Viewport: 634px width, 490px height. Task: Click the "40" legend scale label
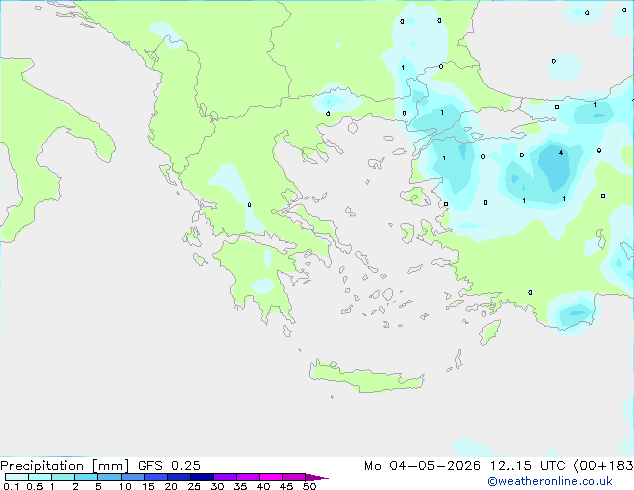pyautogui.click(x=264, y=486)
